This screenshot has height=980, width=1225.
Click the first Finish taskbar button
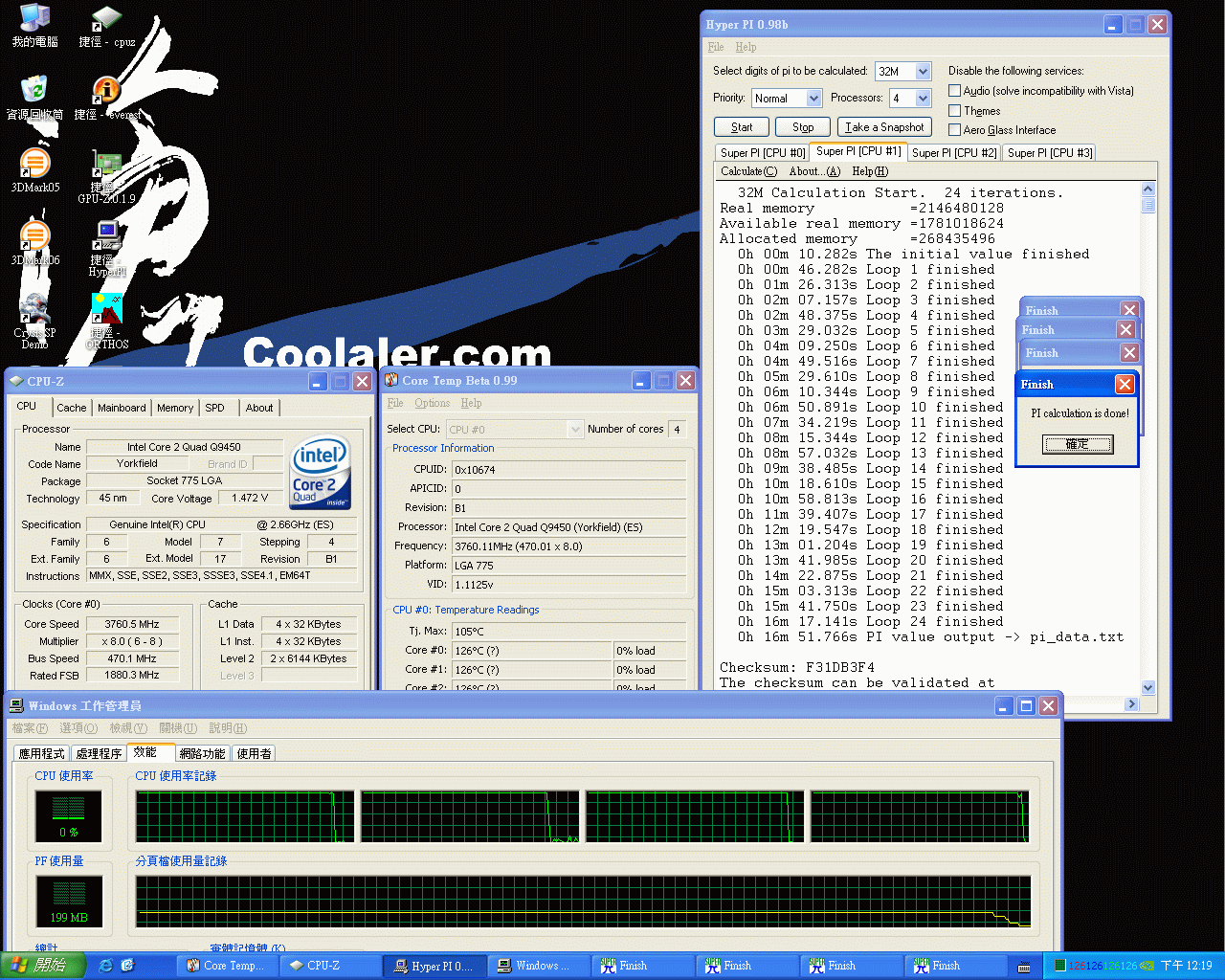[643, 966]
